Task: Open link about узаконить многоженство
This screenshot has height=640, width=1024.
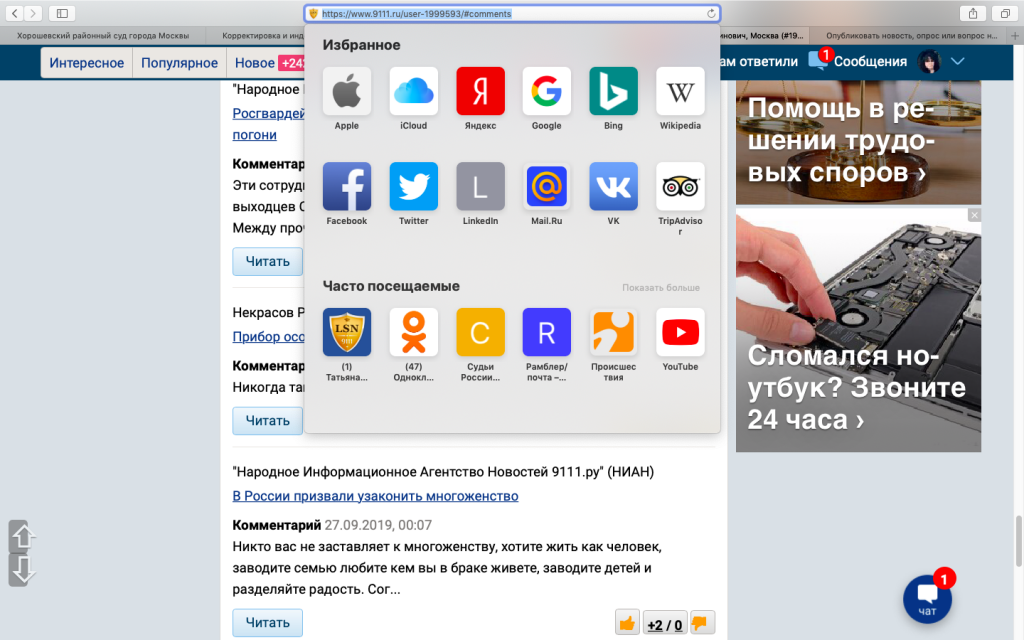Action: pyautogui.click(x=375, y=496)
